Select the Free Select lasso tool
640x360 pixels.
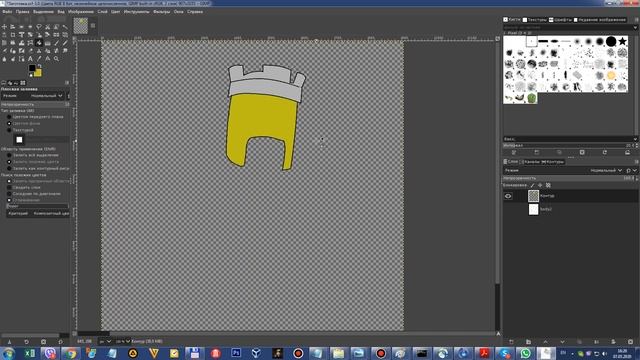pyautogui.click(x=39, y=27)
